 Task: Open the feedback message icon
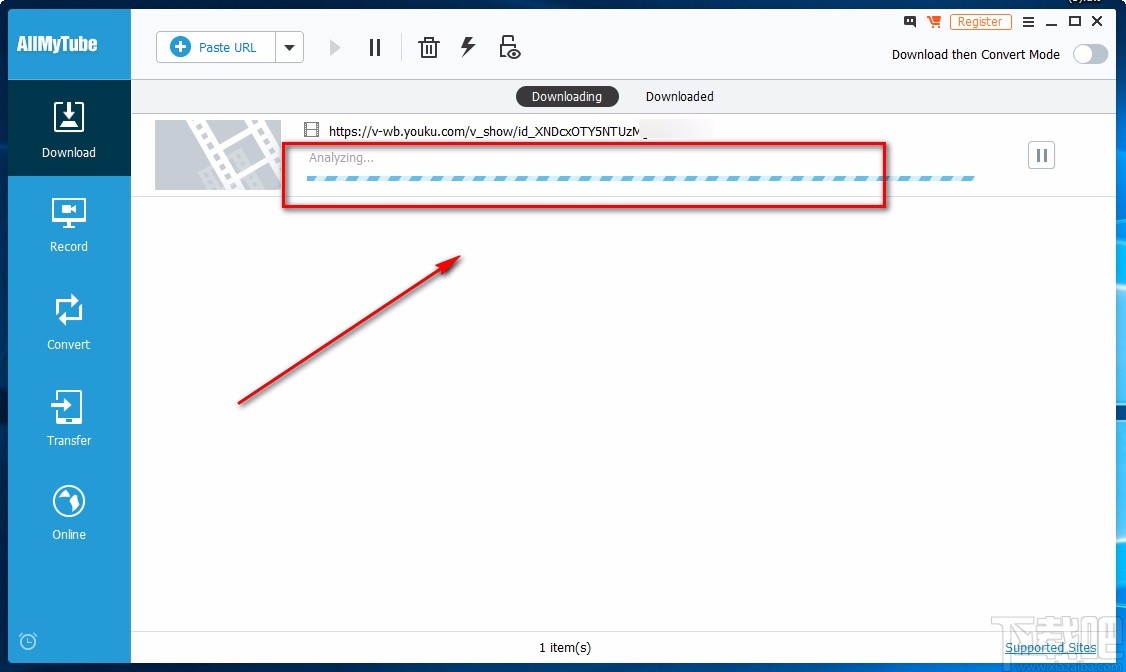(910, 22)
